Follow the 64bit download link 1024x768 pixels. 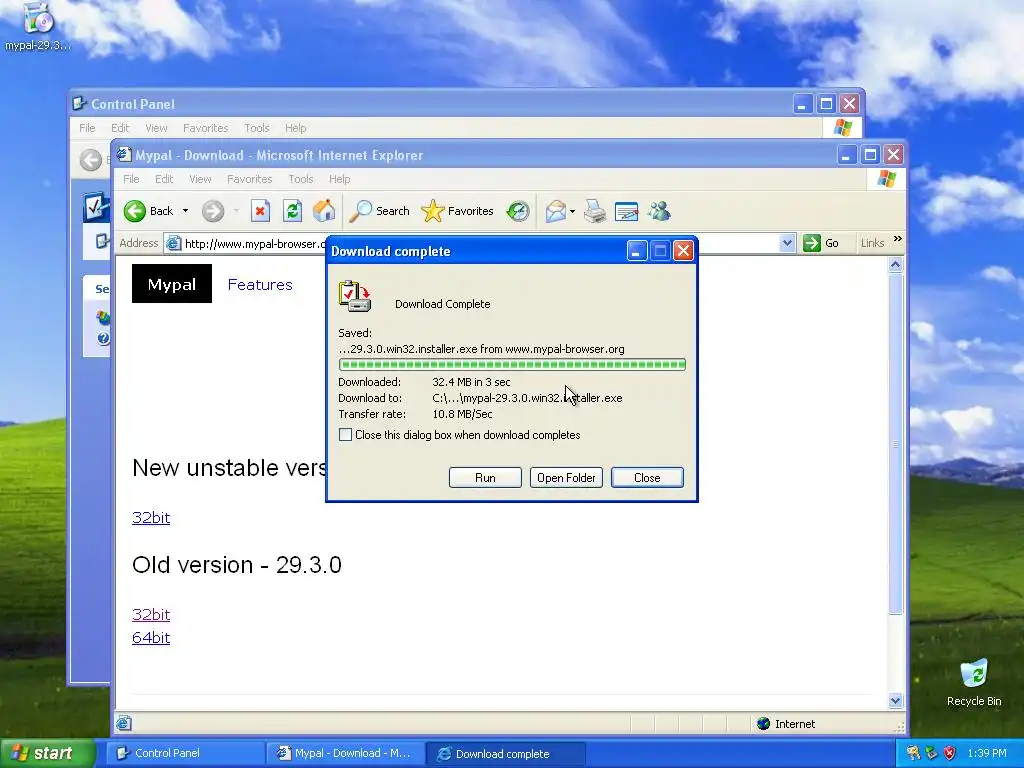151,637
